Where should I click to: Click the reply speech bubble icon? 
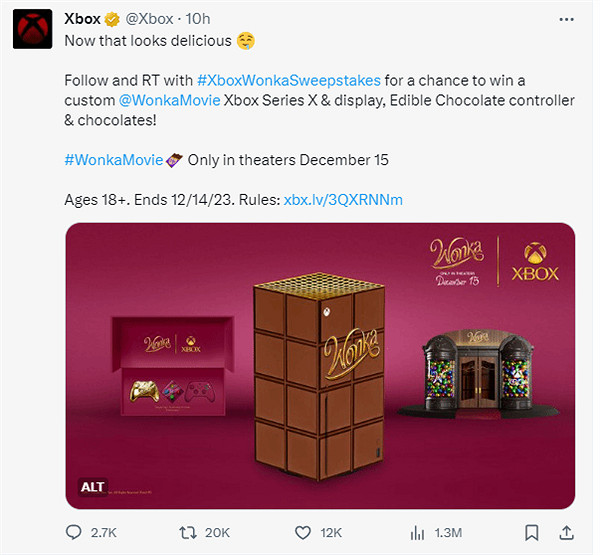[74, 531]
